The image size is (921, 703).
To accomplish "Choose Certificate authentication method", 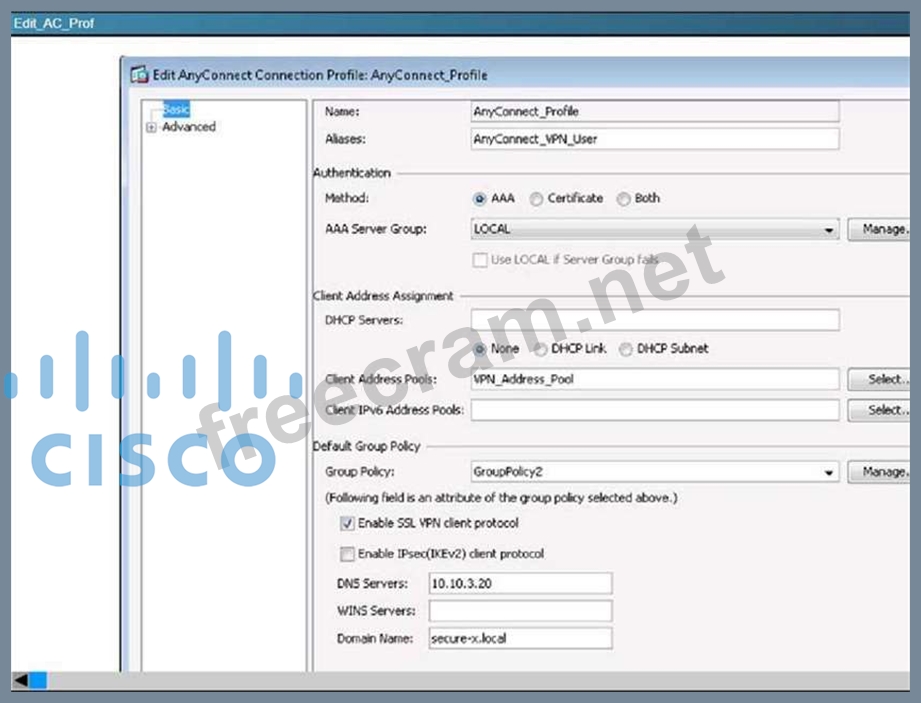I will [536, 199].
